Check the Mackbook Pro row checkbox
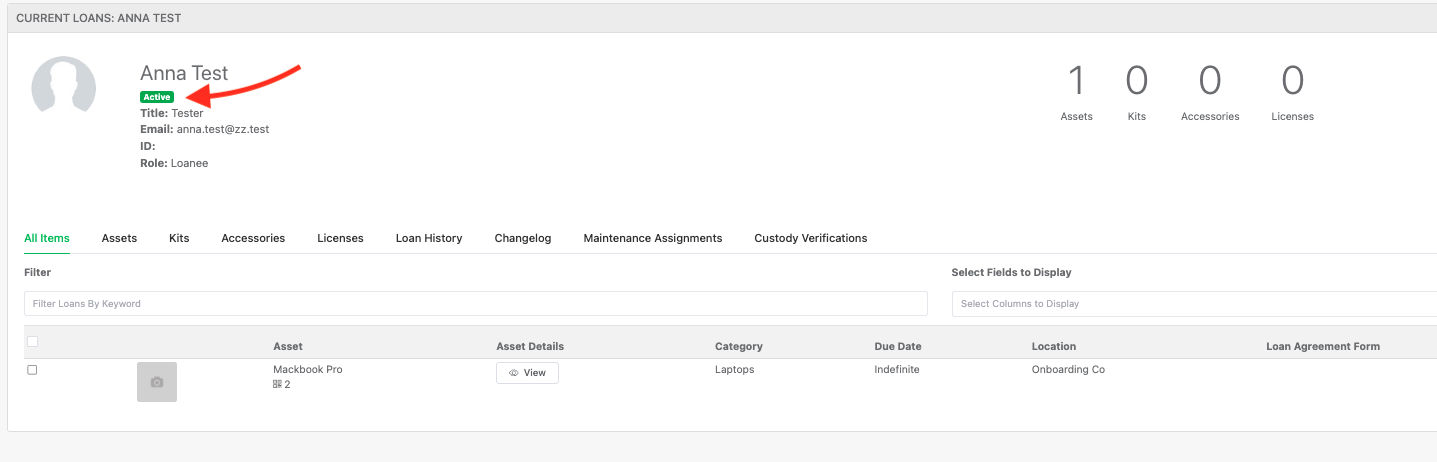The image size is (1437, 462). 32,370
